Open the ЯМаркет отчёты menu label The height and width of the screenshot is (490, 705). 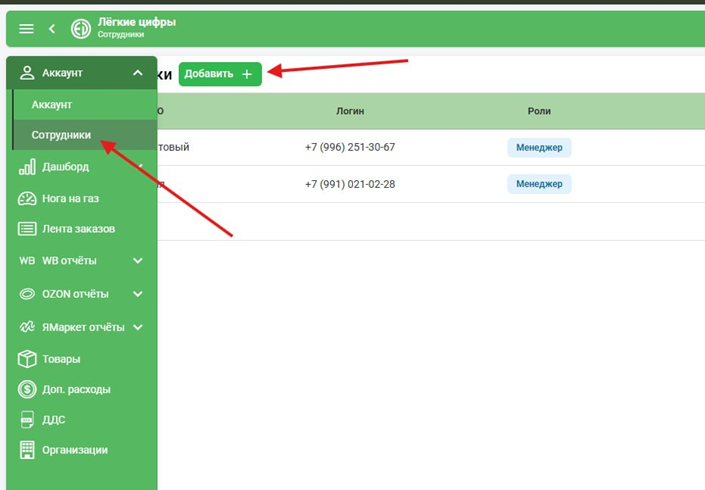83,327
